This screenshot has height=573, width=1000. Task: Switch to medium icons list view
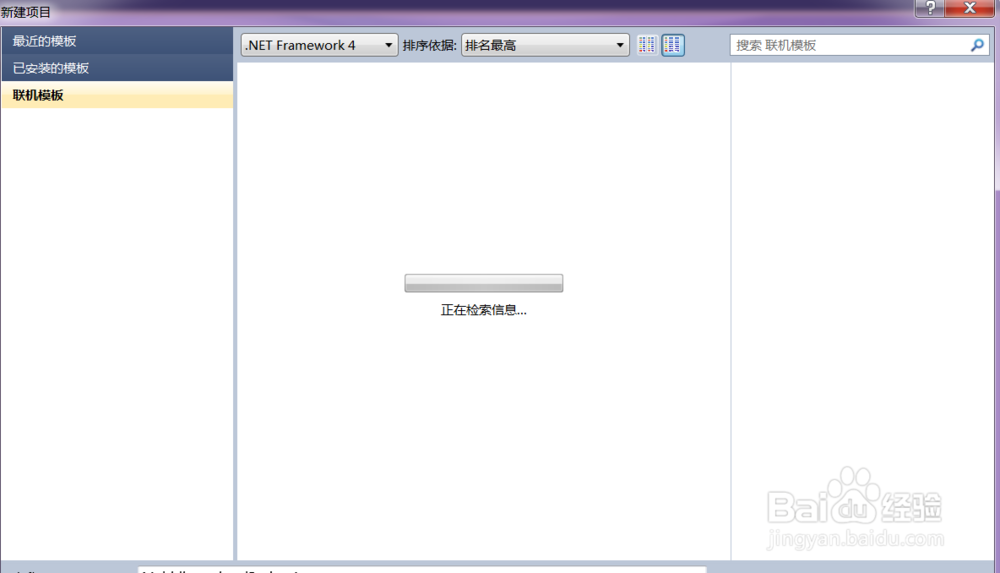click(x=673, y=45)
